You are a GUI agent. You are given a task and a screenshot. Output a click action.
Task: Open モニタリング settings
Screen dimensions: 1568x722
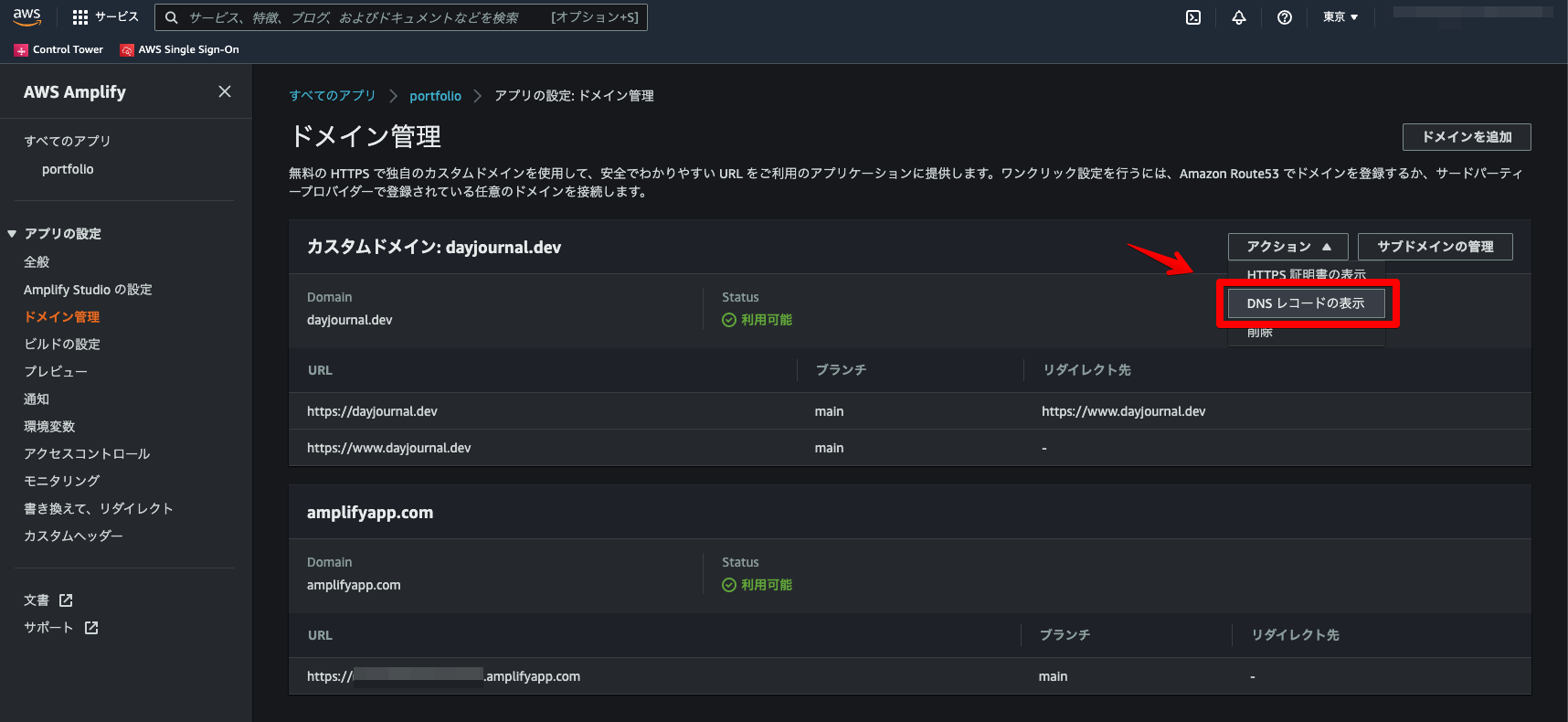62,481
